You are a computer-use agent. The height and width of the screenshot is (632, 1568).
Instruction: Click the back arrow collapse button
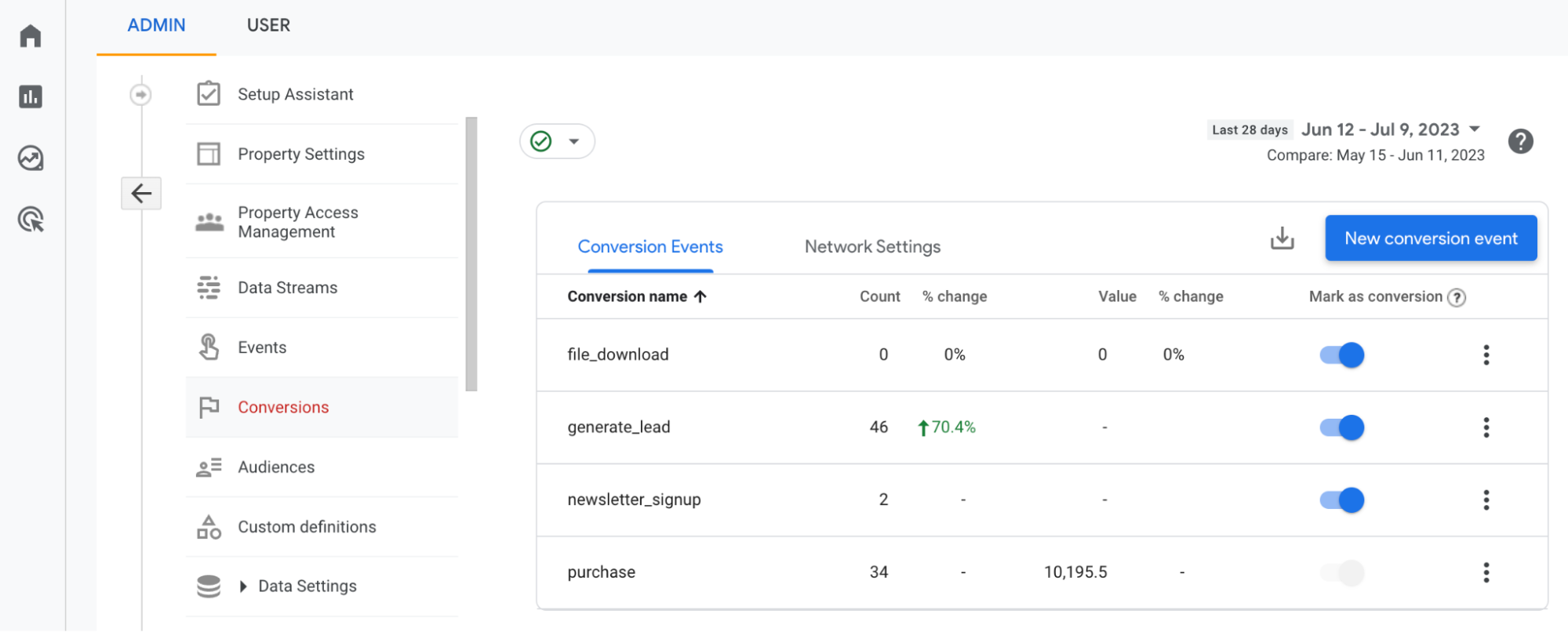141,194
